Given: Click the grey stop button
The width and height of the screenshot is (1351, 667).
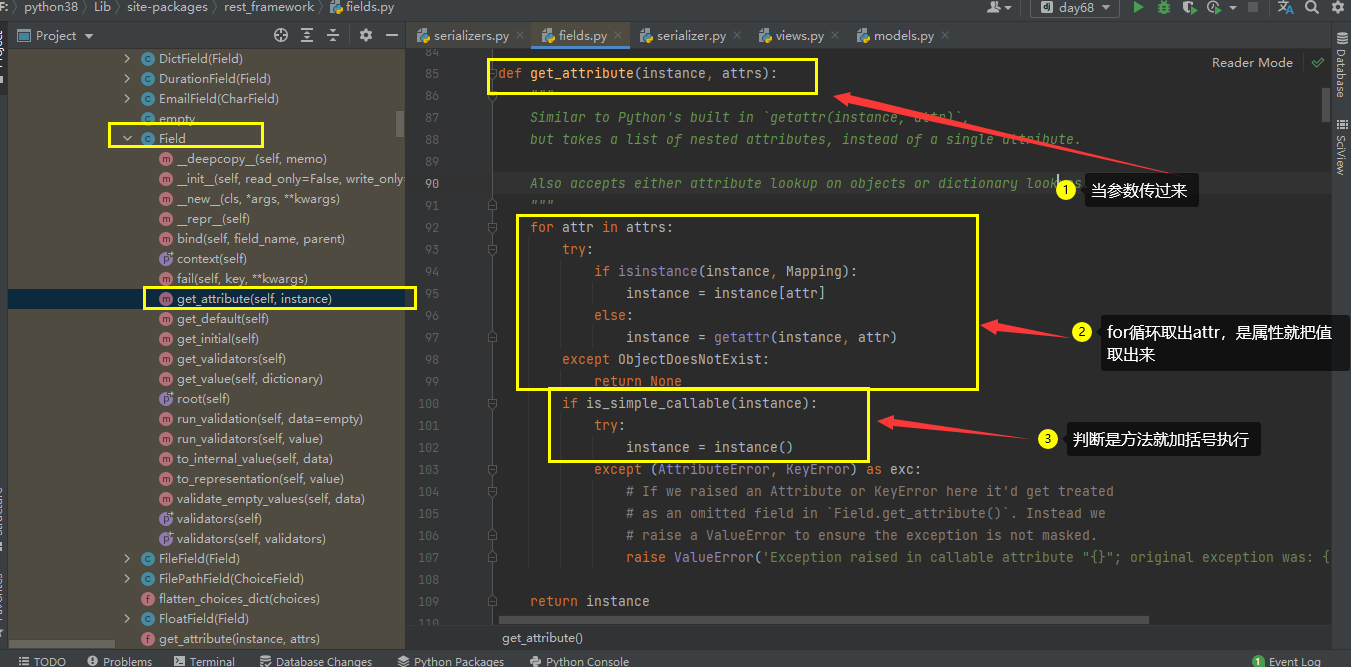Looking at the screenshot, I should point(1252,7).
